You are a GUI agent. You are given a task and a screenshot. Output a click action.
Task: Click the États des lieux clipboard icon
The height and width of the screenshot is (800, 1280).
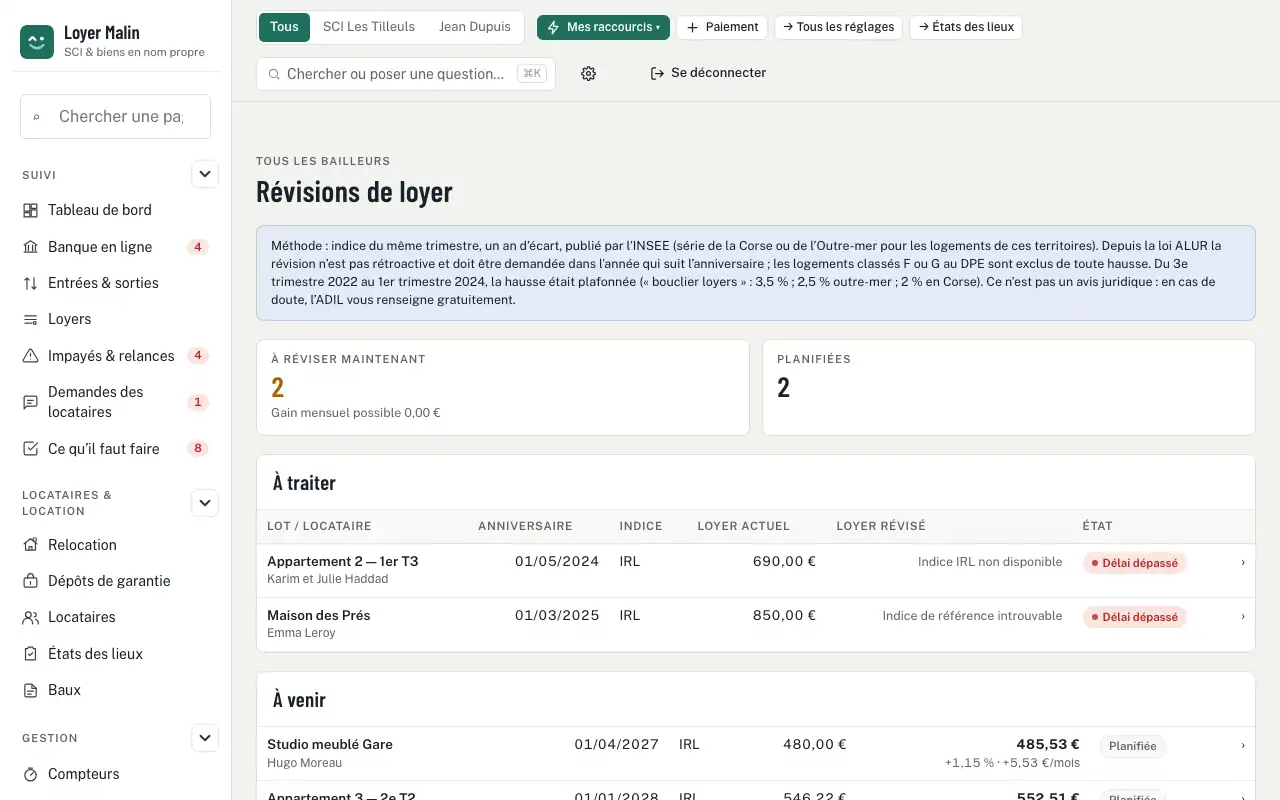click(x=30, y=654)
